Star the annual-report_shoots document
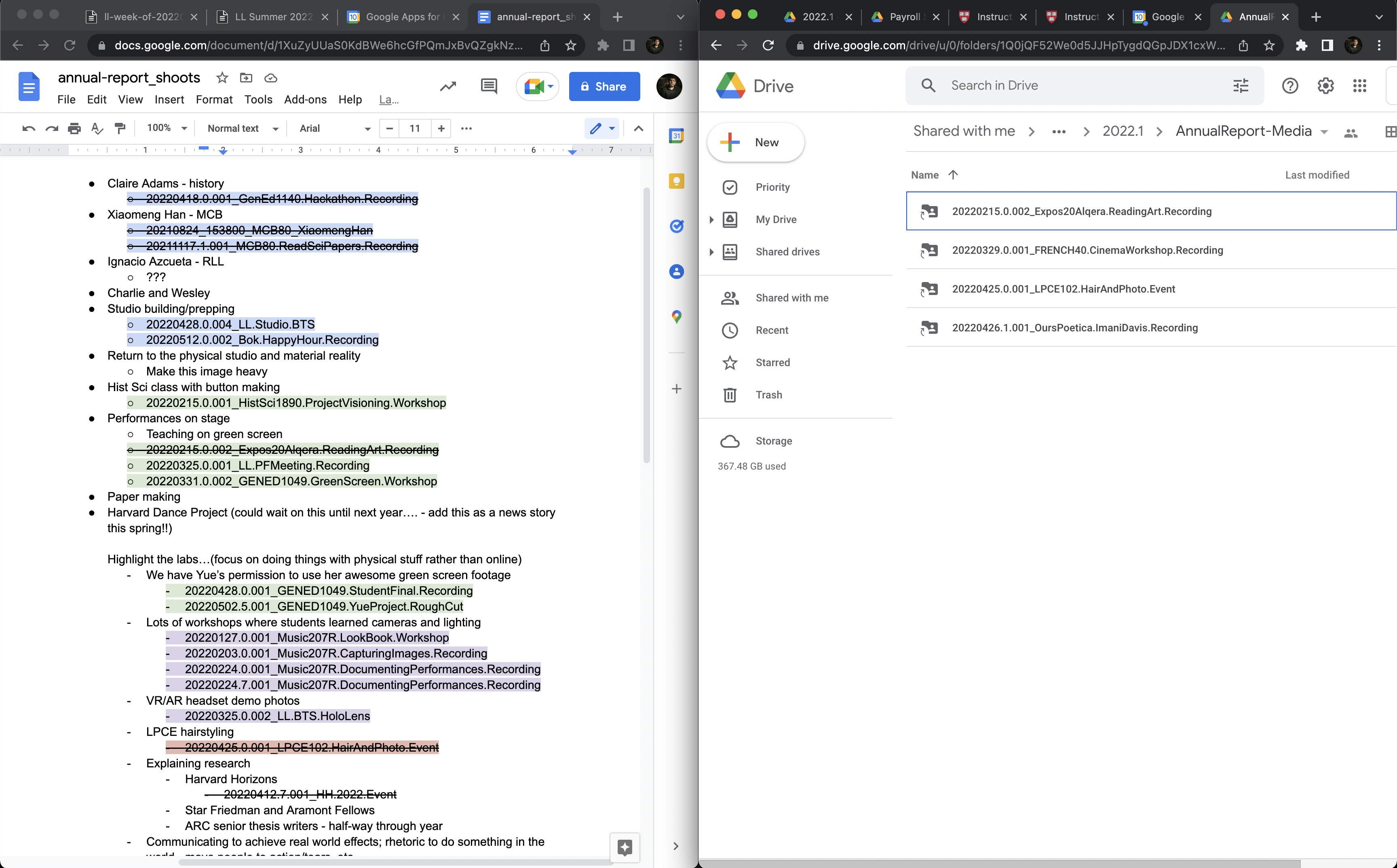Image resolution: width=1397 pixels, height=868 pixels. coord(222,78)
